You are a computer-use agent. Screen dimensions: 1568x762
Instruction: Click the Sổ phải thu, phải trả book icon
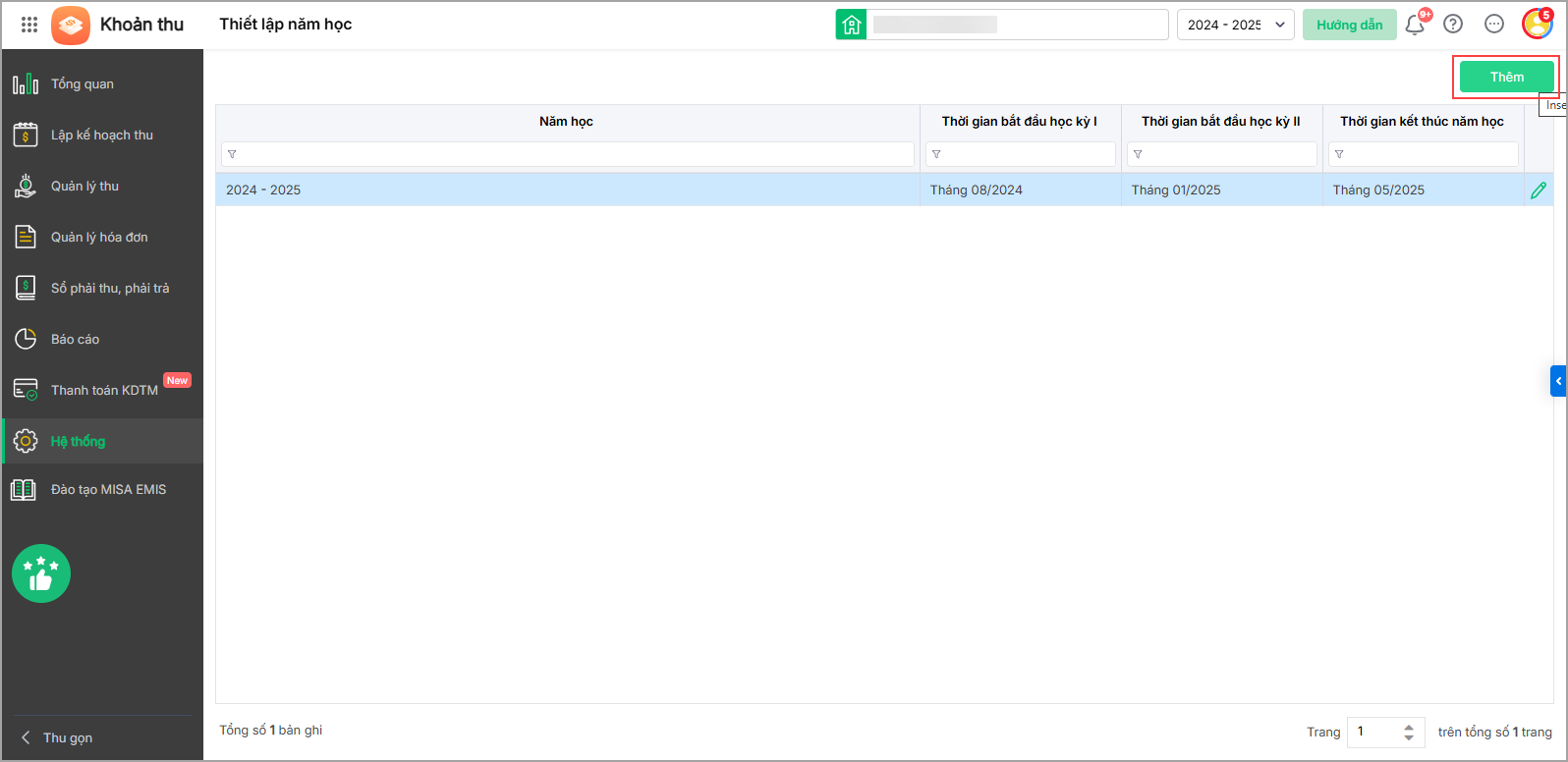(x=26, y=288)
